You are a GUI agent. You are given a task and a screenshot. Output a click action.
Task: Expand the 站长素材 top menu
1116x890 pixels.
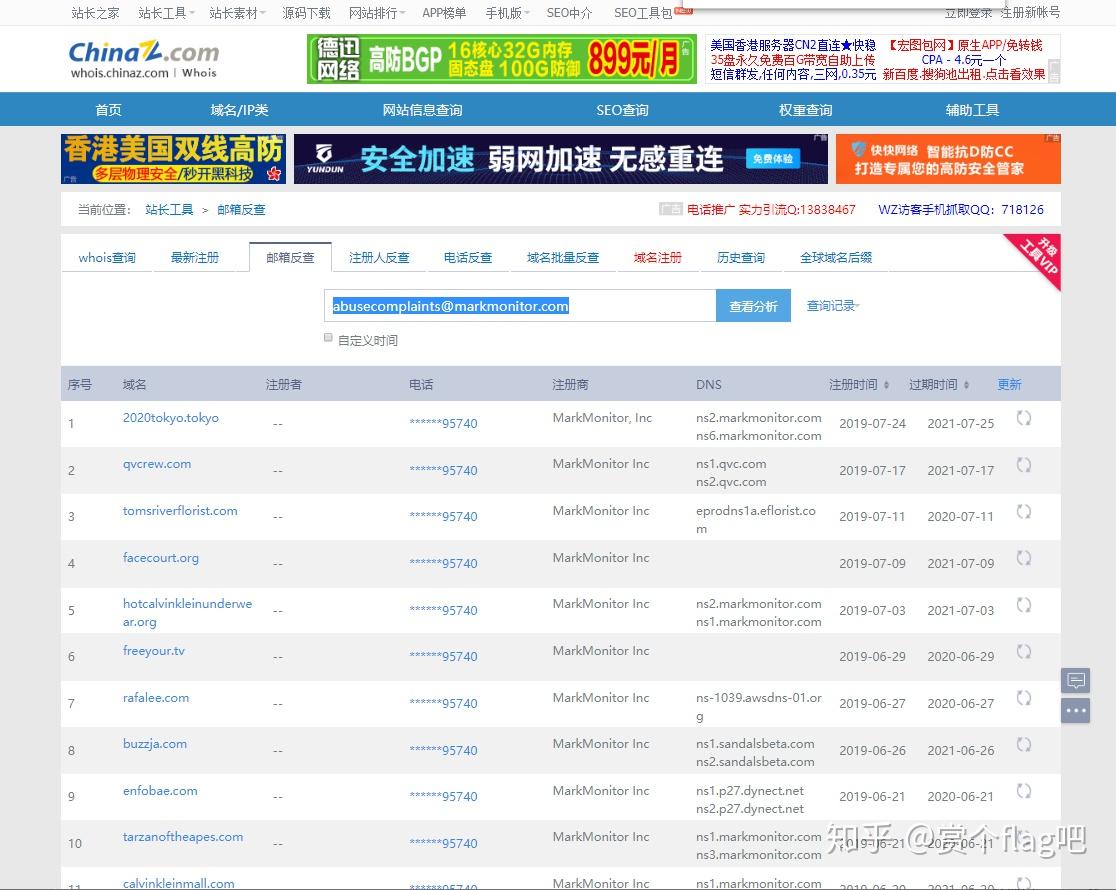(237, 13)
